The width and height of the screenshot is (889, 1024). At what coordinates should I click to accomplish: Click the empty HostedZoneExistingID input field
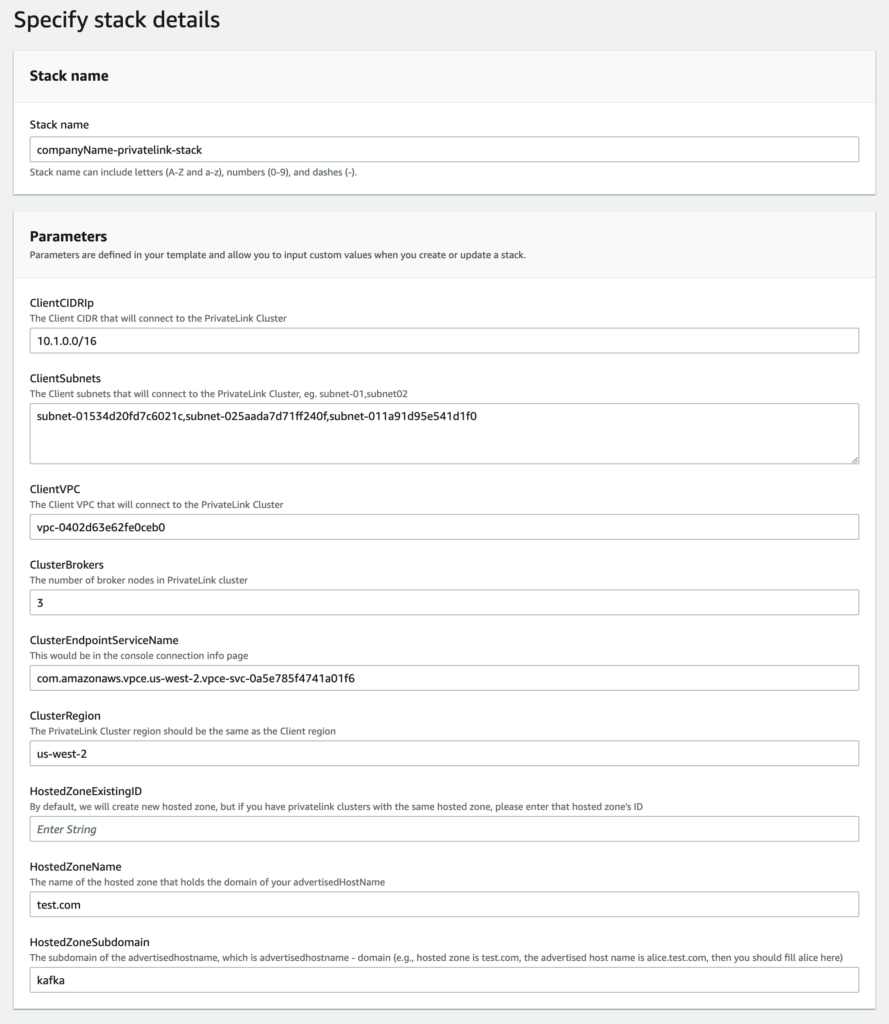(444, 829)
